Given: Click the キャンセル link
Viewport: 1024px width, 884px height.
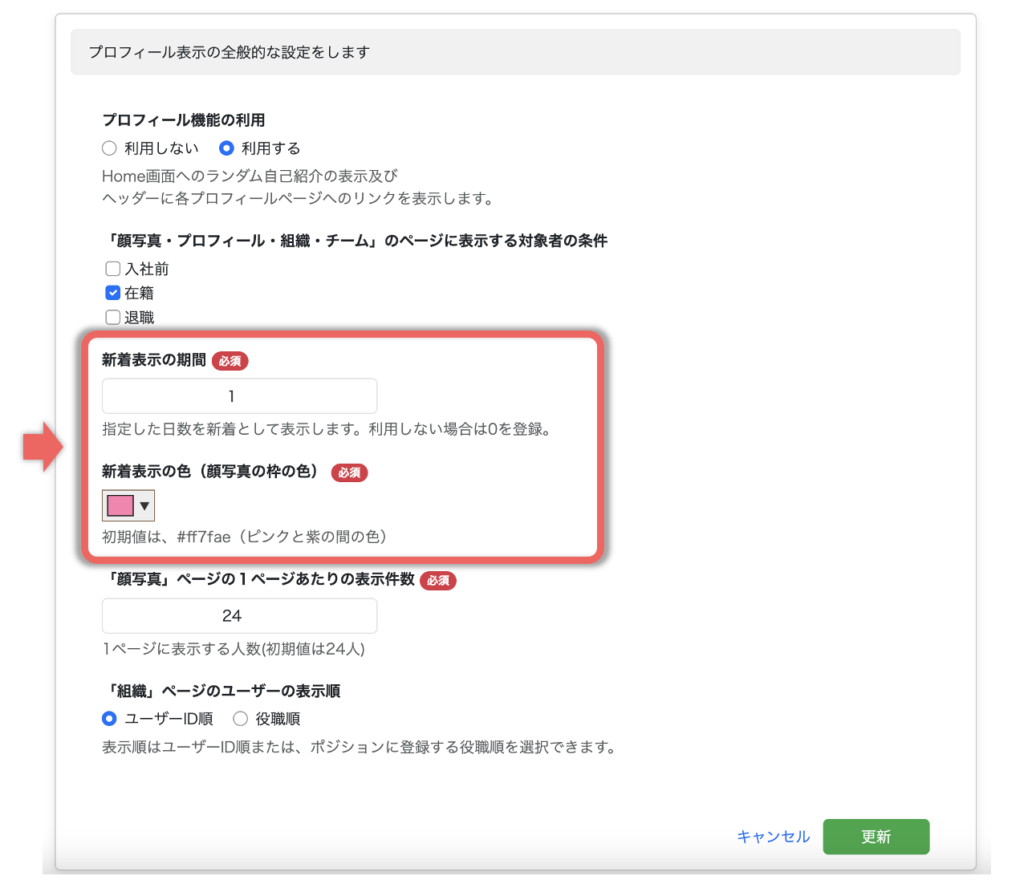Looking at the screenshot, I should 773,837.
